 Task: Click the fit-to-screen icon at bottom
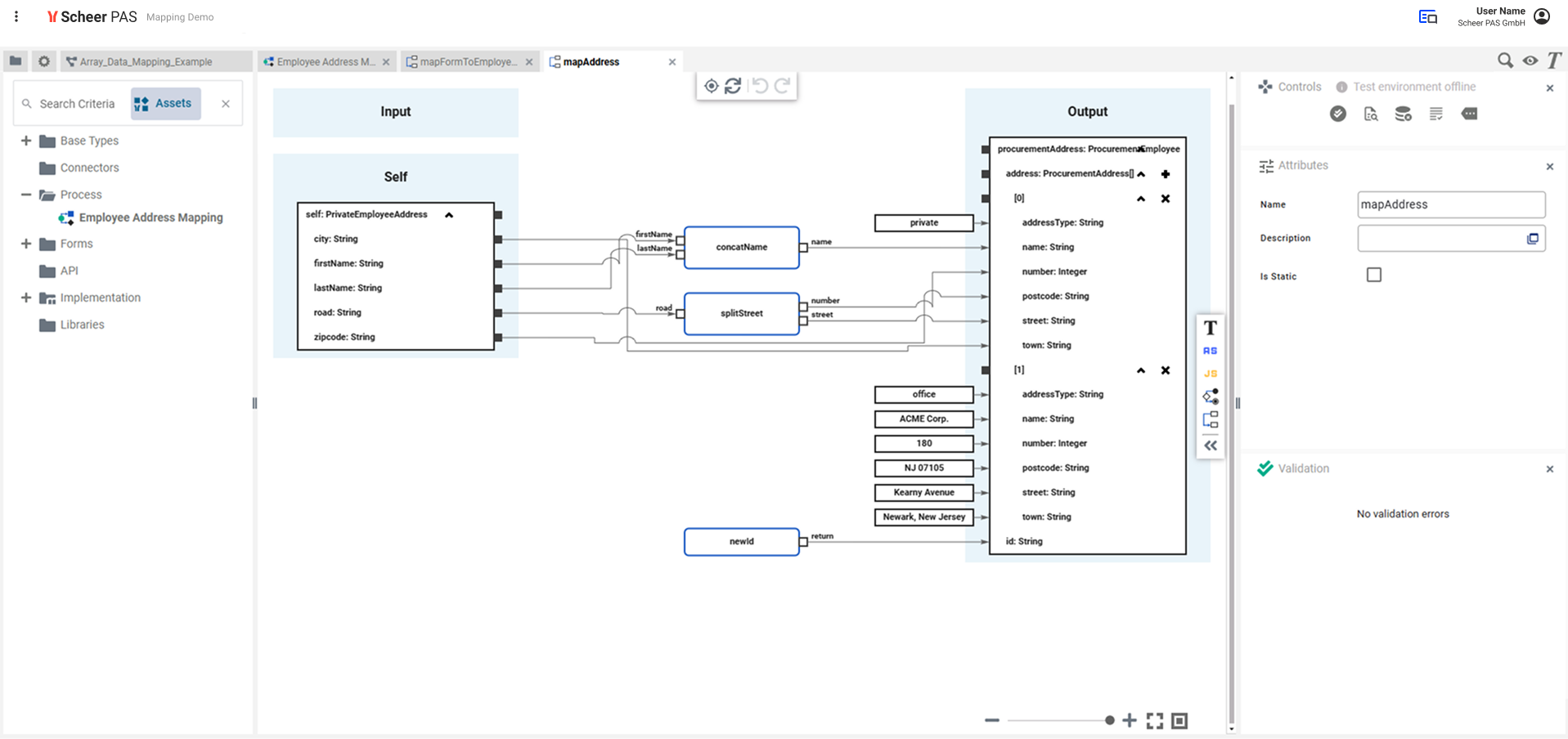point(1155,720)
